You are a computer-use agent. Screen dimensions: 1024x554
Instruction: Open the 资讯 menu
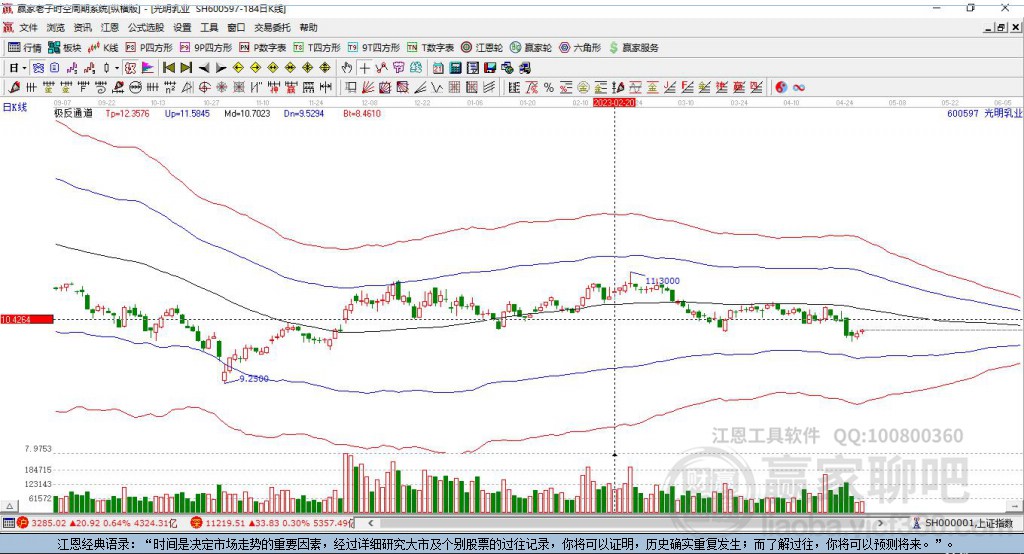pos(82,27)
